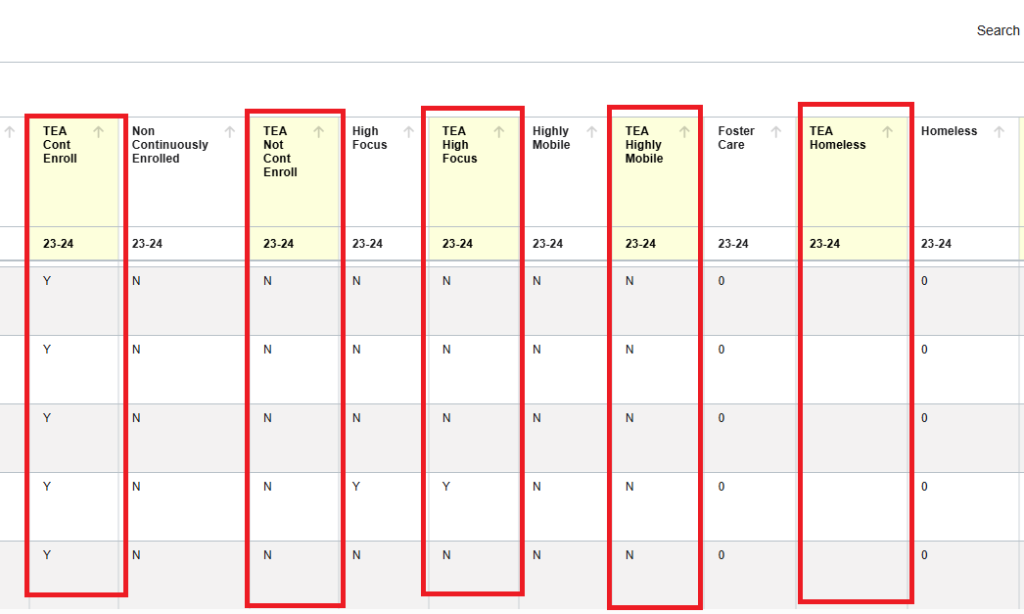Sort using TEA Not Cont Enroll arrow
Image resolution: width=1024 pixels, height=614 pixels.
pos(319,132)
